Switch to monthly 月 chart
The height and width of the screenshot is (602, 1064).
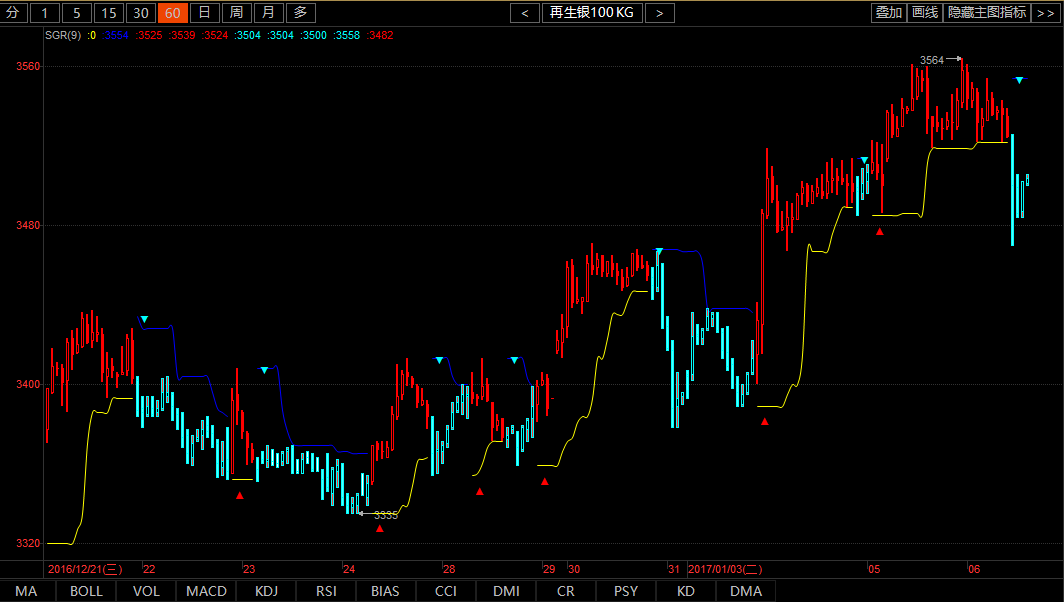[x=269, y=13]
